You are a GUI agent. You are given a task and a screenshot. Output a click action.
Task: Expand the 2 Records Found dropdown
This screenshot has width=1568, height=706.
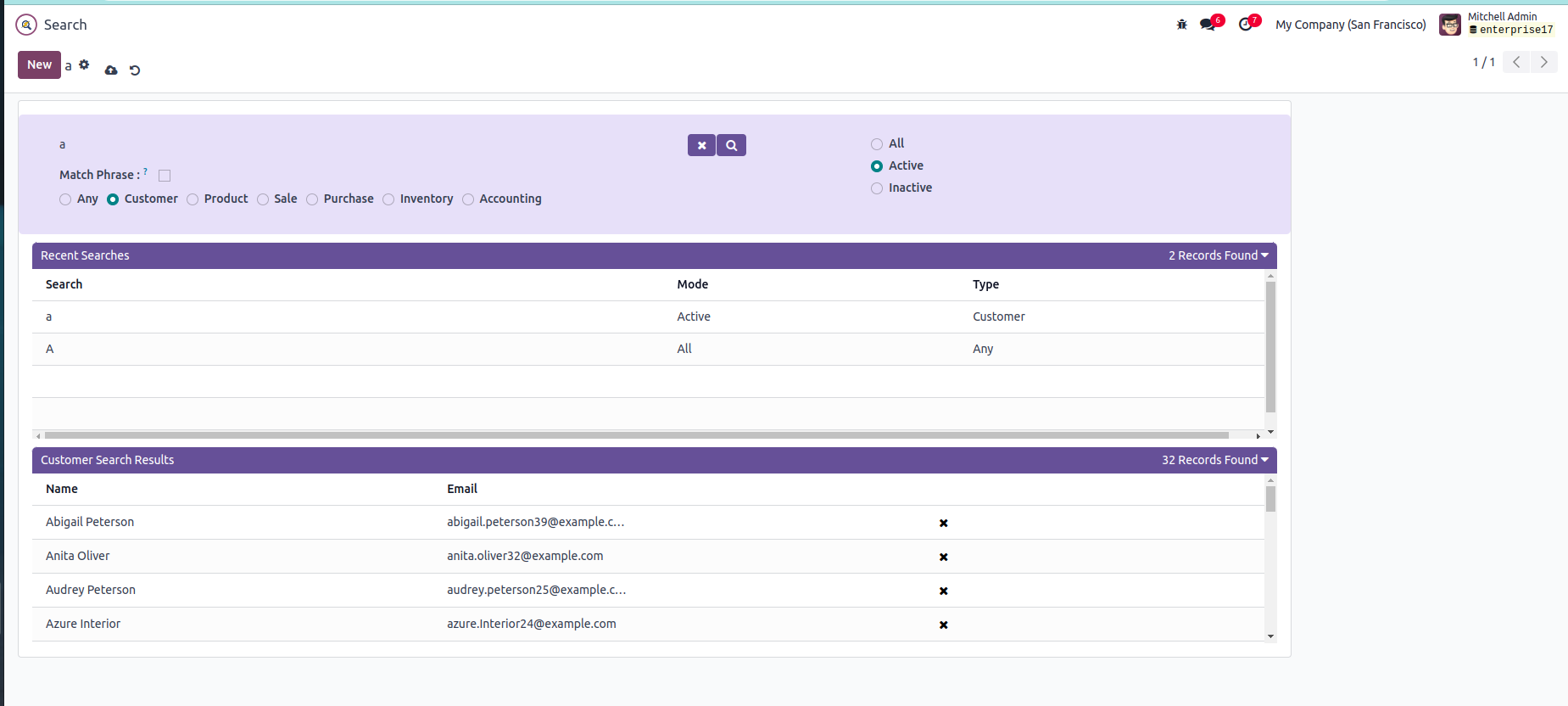pos(1219,255)
